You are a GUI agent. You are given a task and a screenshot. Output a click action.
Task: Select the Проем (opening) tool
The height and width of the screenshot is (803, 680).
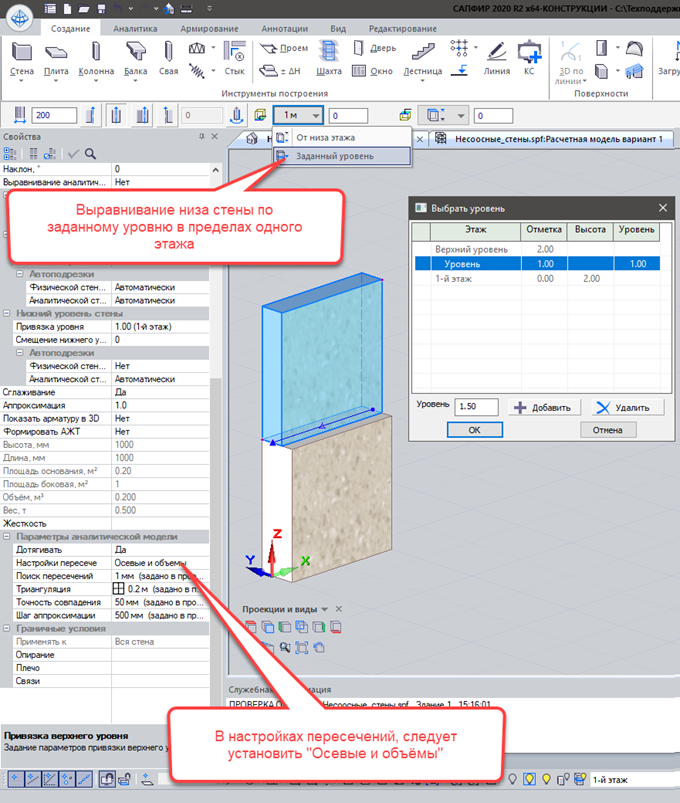pyautogui.click(x=284, y=48)
